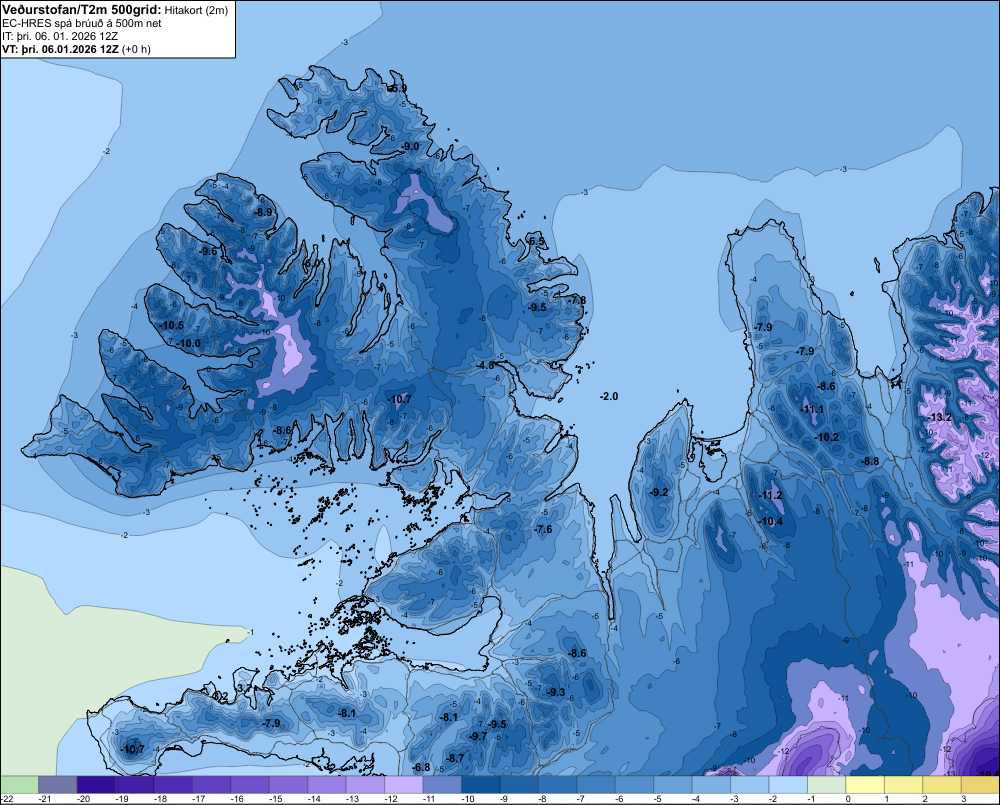
Task: Click the -22 legend scale label
Action: pos(8,799)
